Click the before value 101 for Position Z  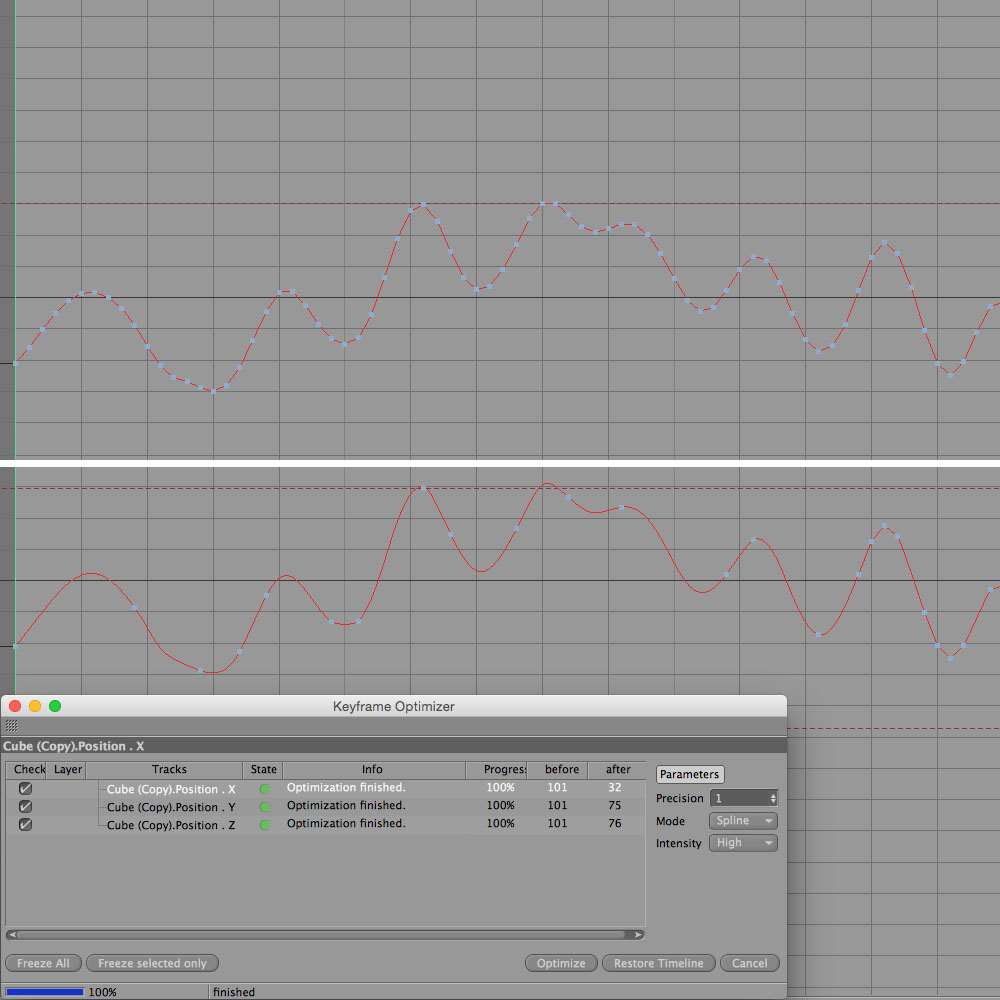click(557, 823)
